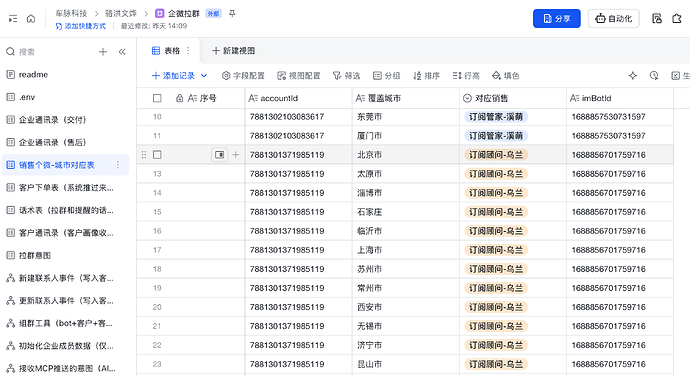
Task: Click the blue 分享 share button
Action: [557, 18]
